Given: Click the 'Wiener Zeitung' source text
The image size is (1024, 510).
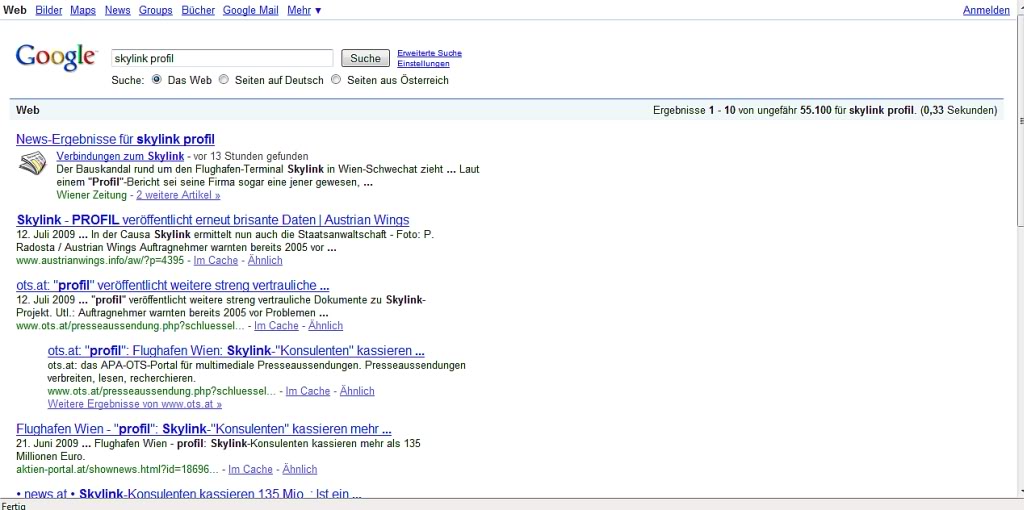Looking at the screenshot, I should coord(92,195).
